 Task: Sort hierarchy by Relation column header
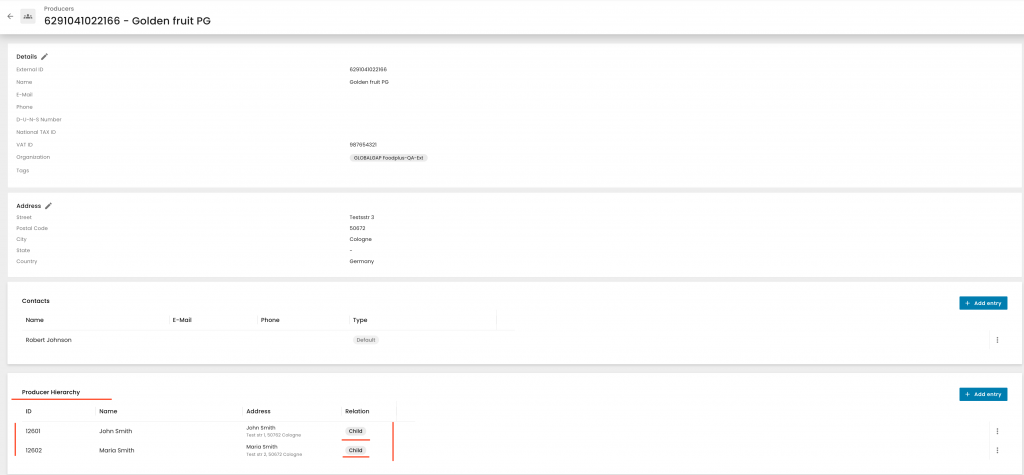(x=357, y=411)
